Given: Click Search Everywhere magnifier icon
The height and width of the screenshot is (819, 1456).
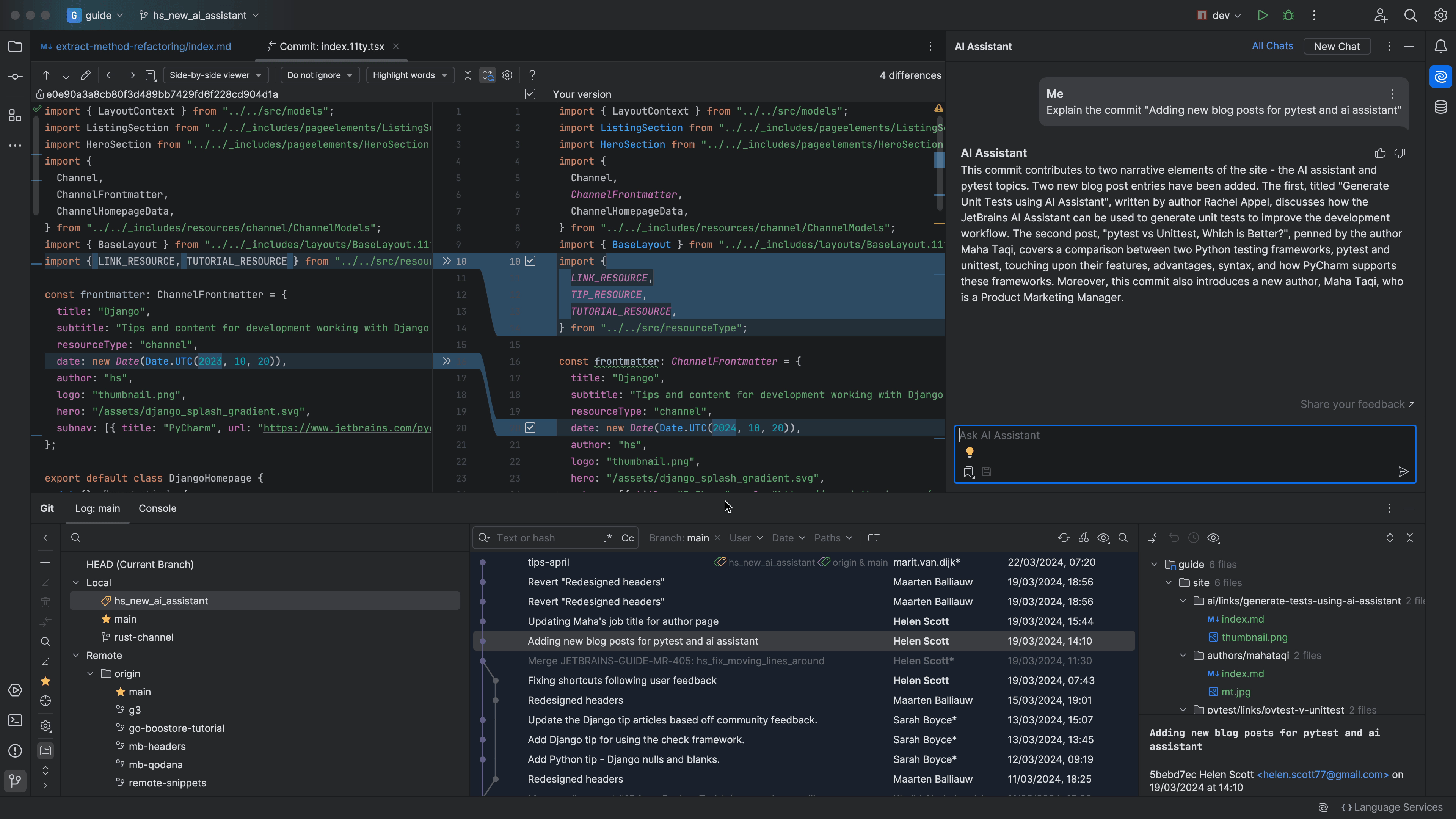Looking at the screenshot, I should (1410, 15).
